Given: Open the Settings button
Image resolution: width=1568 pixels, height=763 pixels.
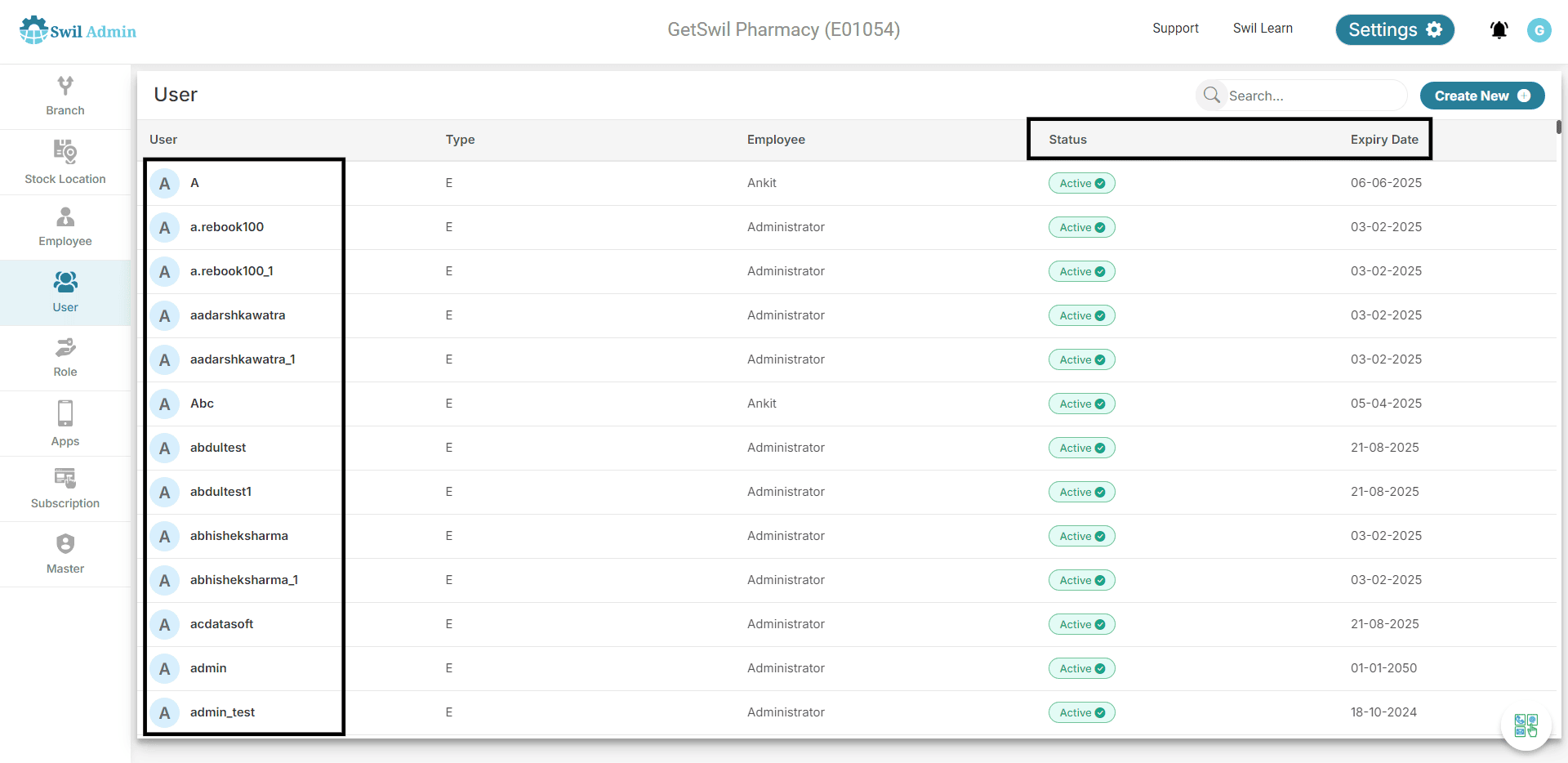Looking at the screenshot, I should tap(1395, 29).
